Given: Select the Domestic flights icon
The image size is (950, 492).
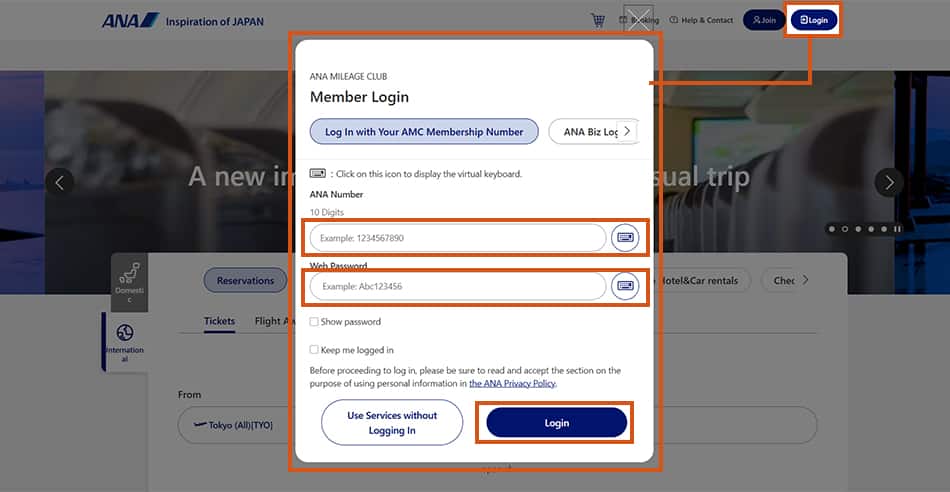Looking at the screenshot, I should (x=129, y=277).
